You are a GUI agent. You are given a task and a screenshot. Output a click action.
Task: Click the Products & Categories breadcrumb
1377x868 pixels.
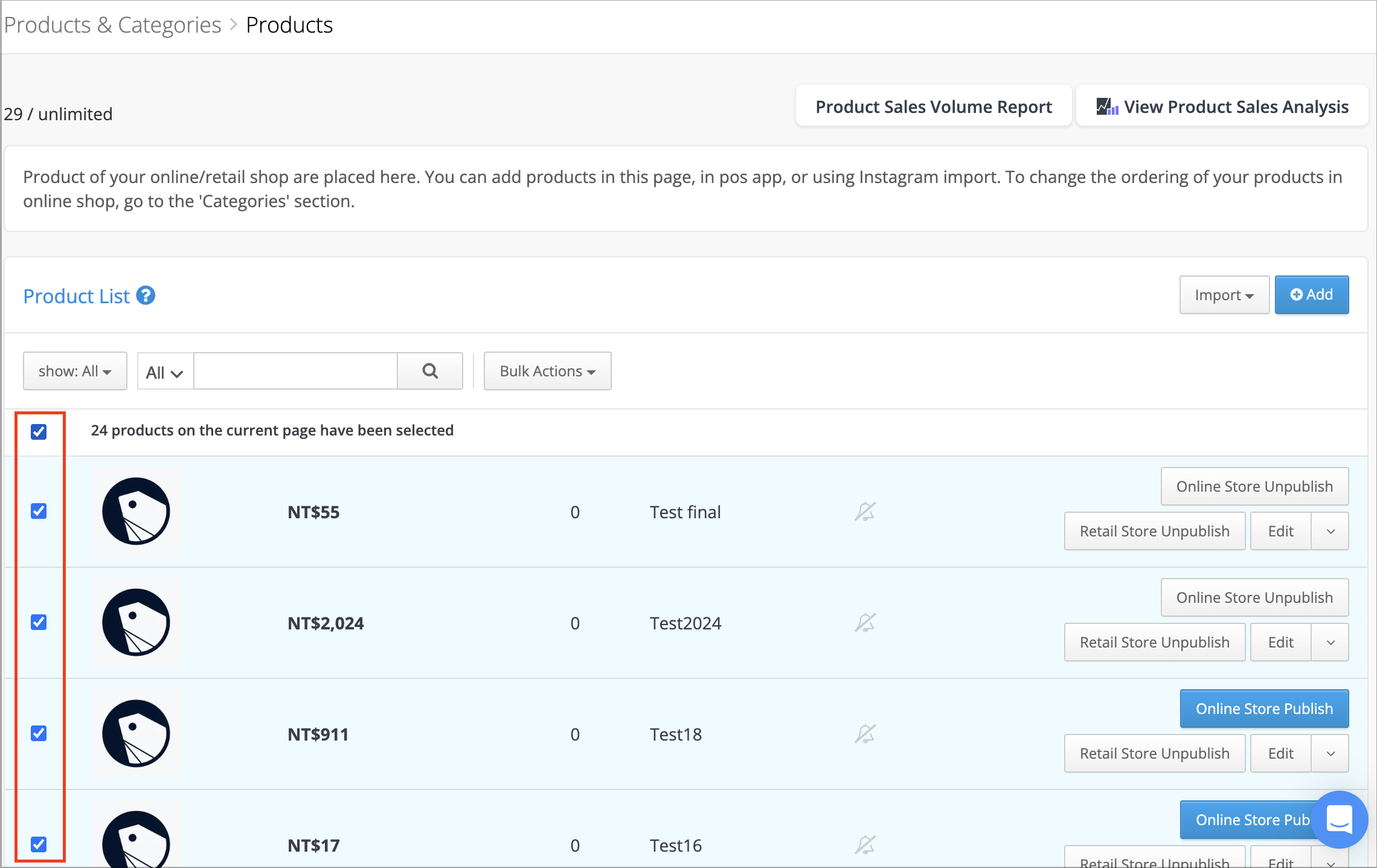coord(112,25)
